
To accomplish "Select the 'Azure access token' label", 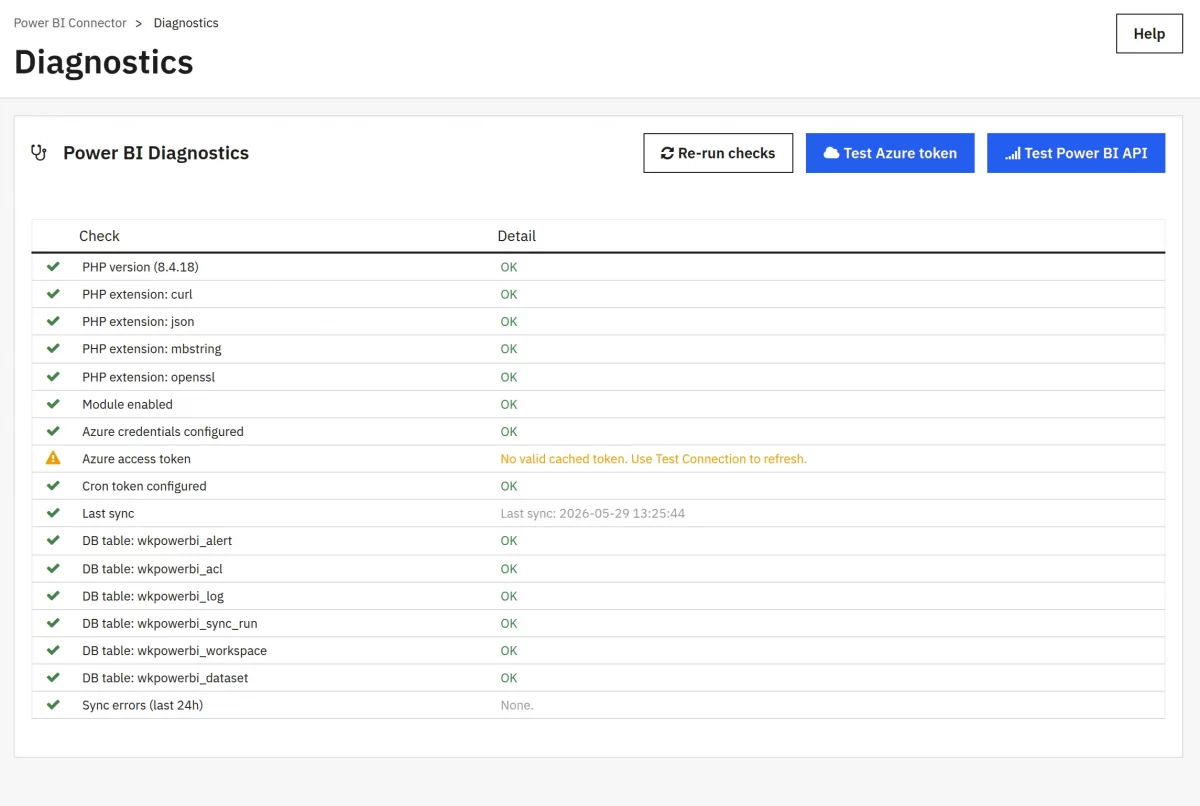I will 136,458.
